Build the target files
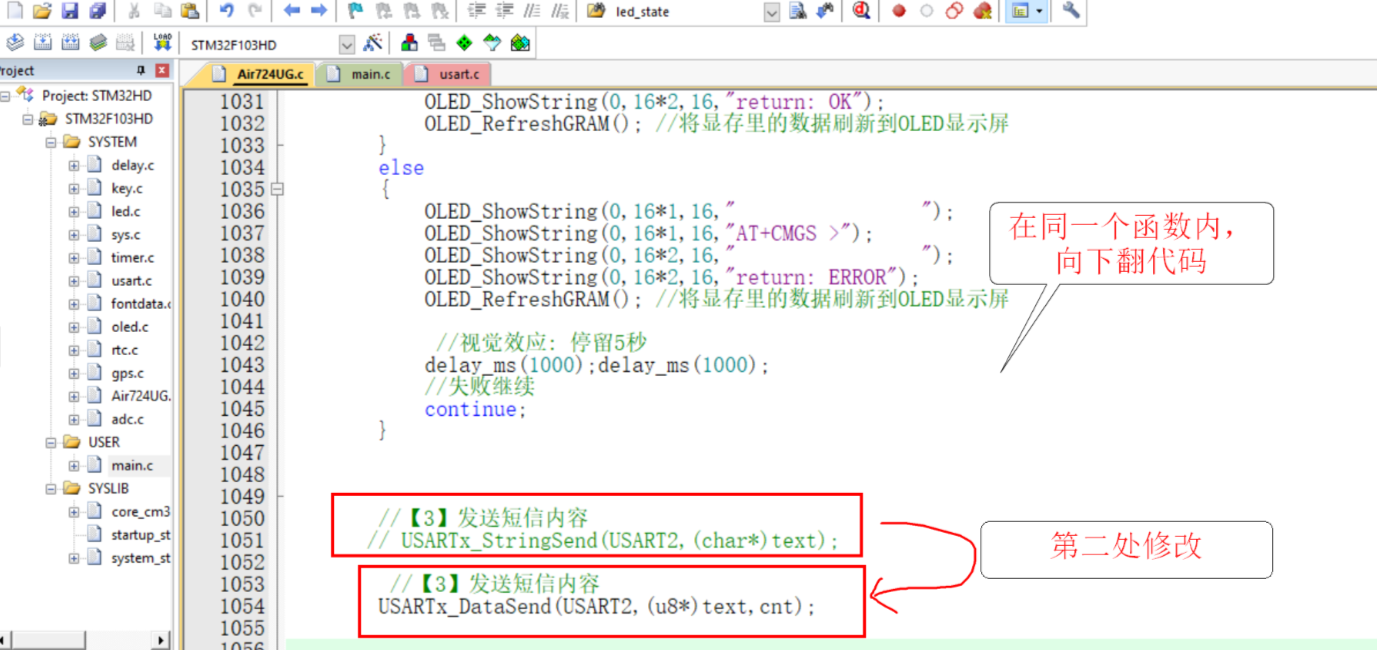This screenshot has height=650, width=1377. 42,43
